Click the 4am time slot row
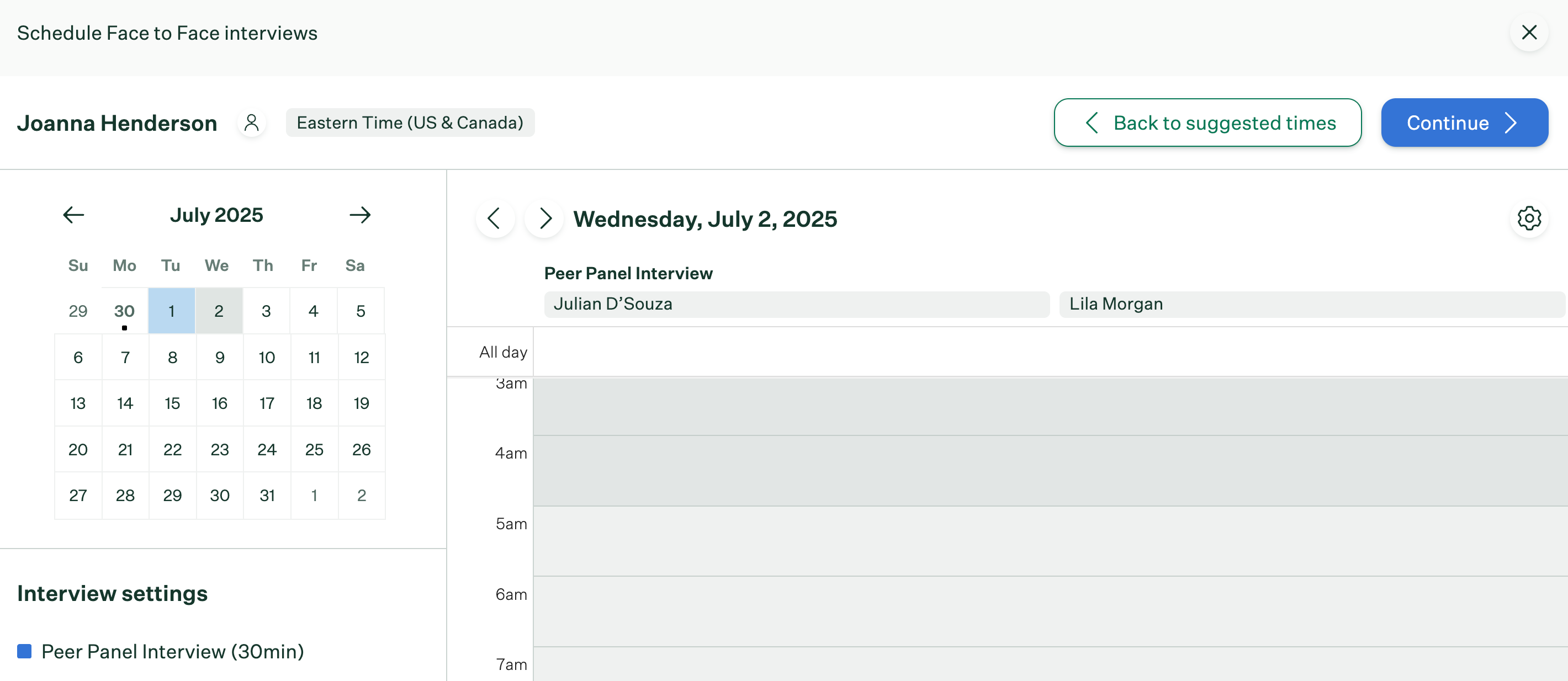This screenshot has height=681, width=1568. point(1050,470)
